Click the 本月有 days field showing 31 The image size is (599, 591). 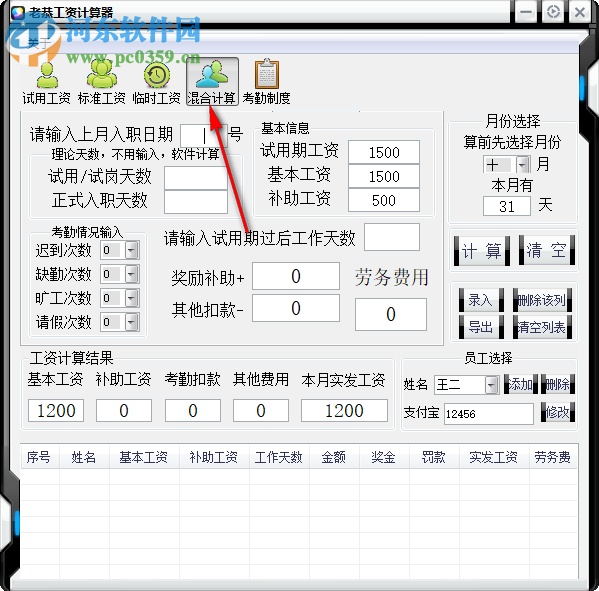(507, 206)
